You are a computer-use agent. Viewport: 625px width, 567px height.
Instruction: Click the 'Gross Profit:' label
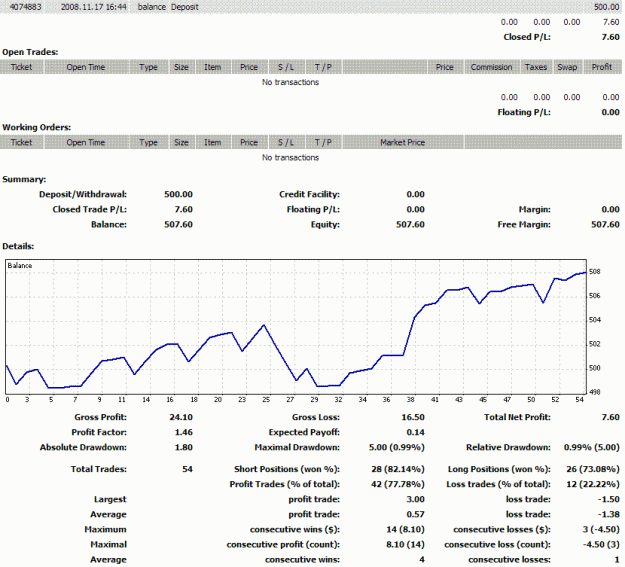tap(100, 417)
